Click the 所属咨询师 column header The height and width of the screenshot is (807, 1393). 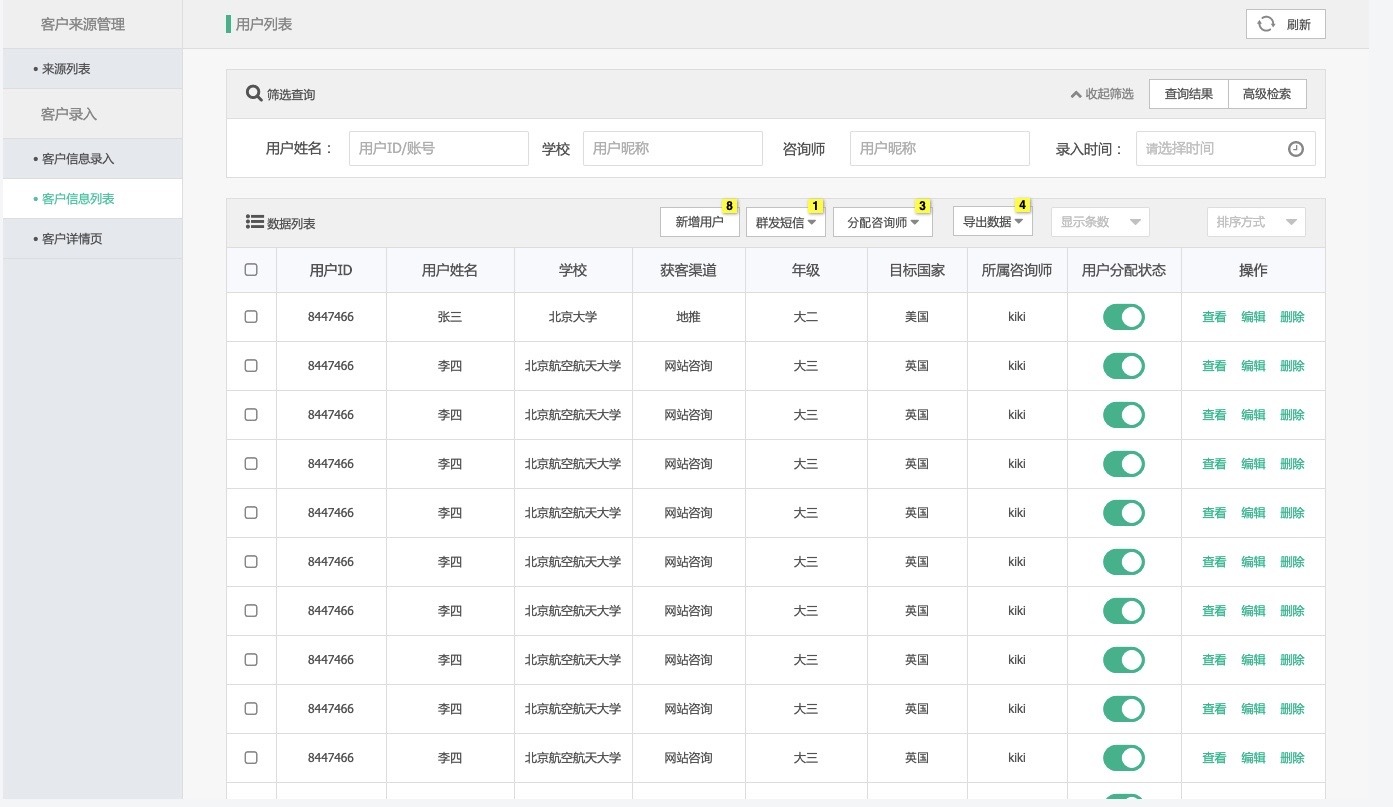[1017, 270]
